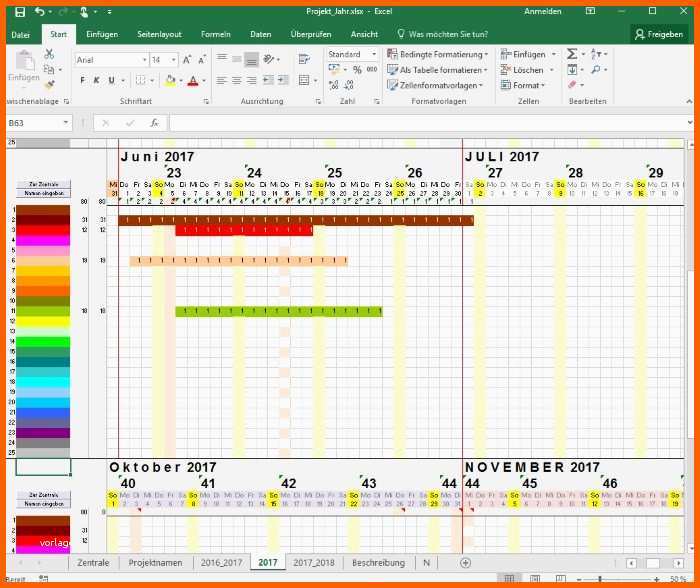Select the magenta color swatch row 4
This screenshot has width=700, height=588.
coord(43,240)
